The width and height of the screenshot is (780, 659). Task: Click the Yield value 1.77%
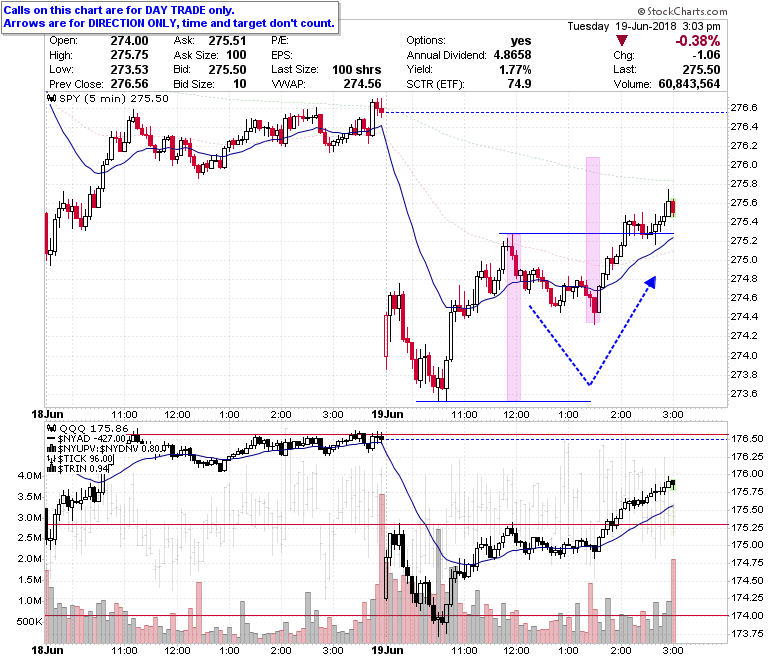(515, 70)
